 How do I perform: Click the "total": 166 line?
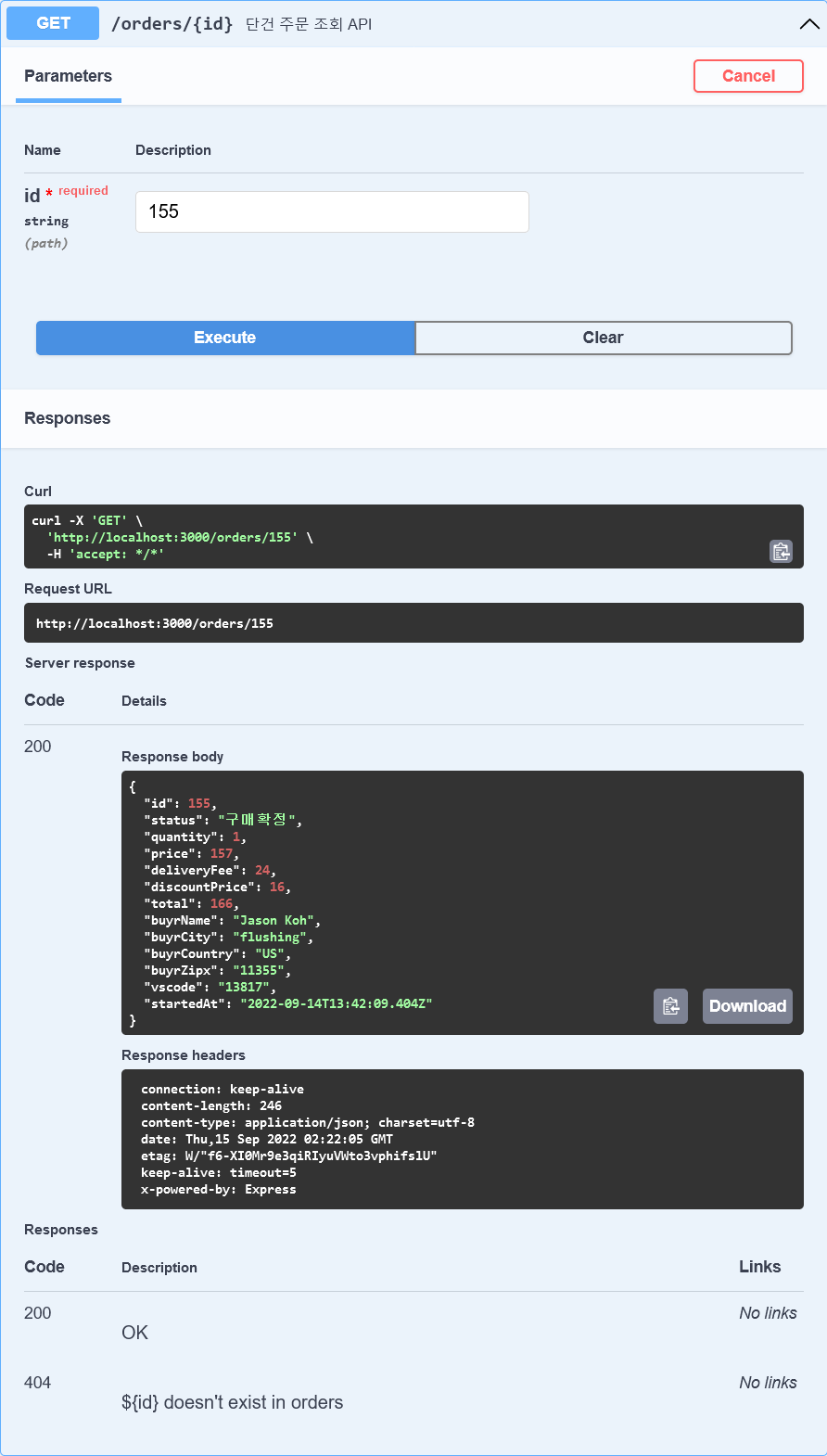tap(191, 904)
